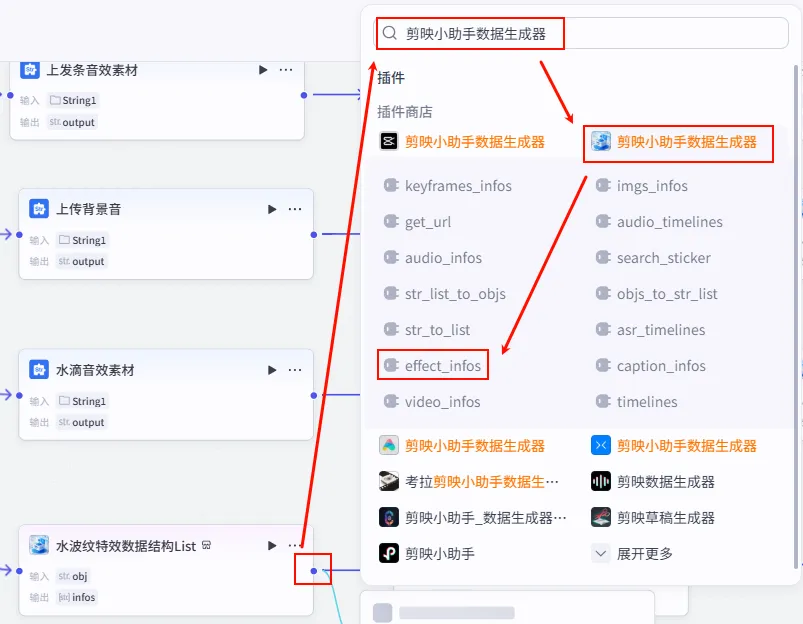Run the 水滴音效素材 node
803x624 pixels.
272,370
